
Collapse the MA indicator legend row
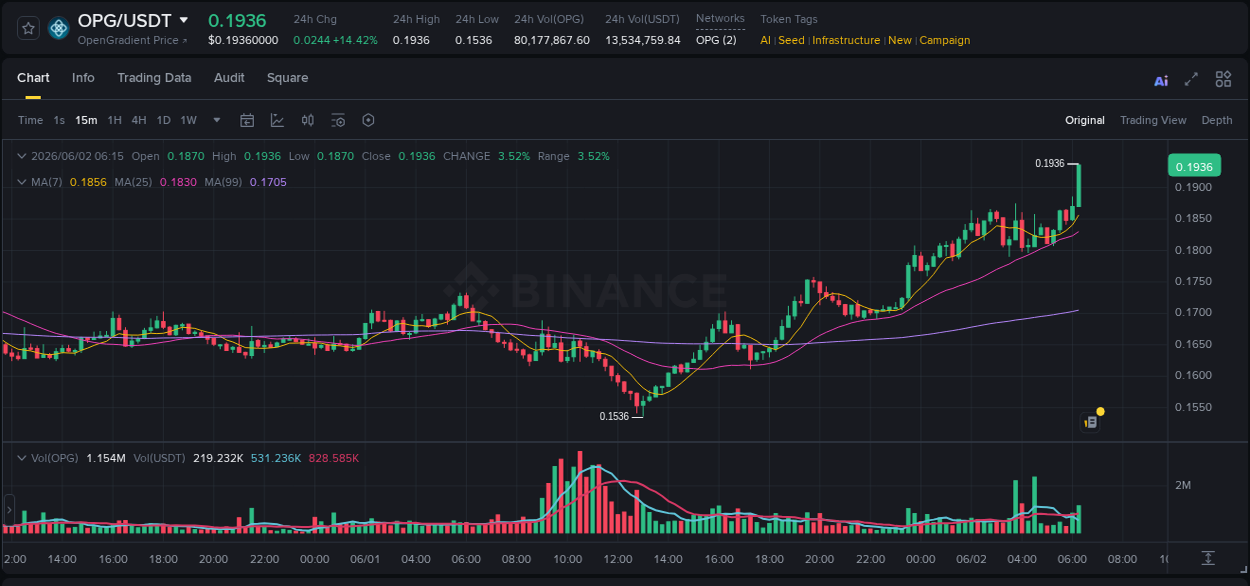tap(22, 182)
